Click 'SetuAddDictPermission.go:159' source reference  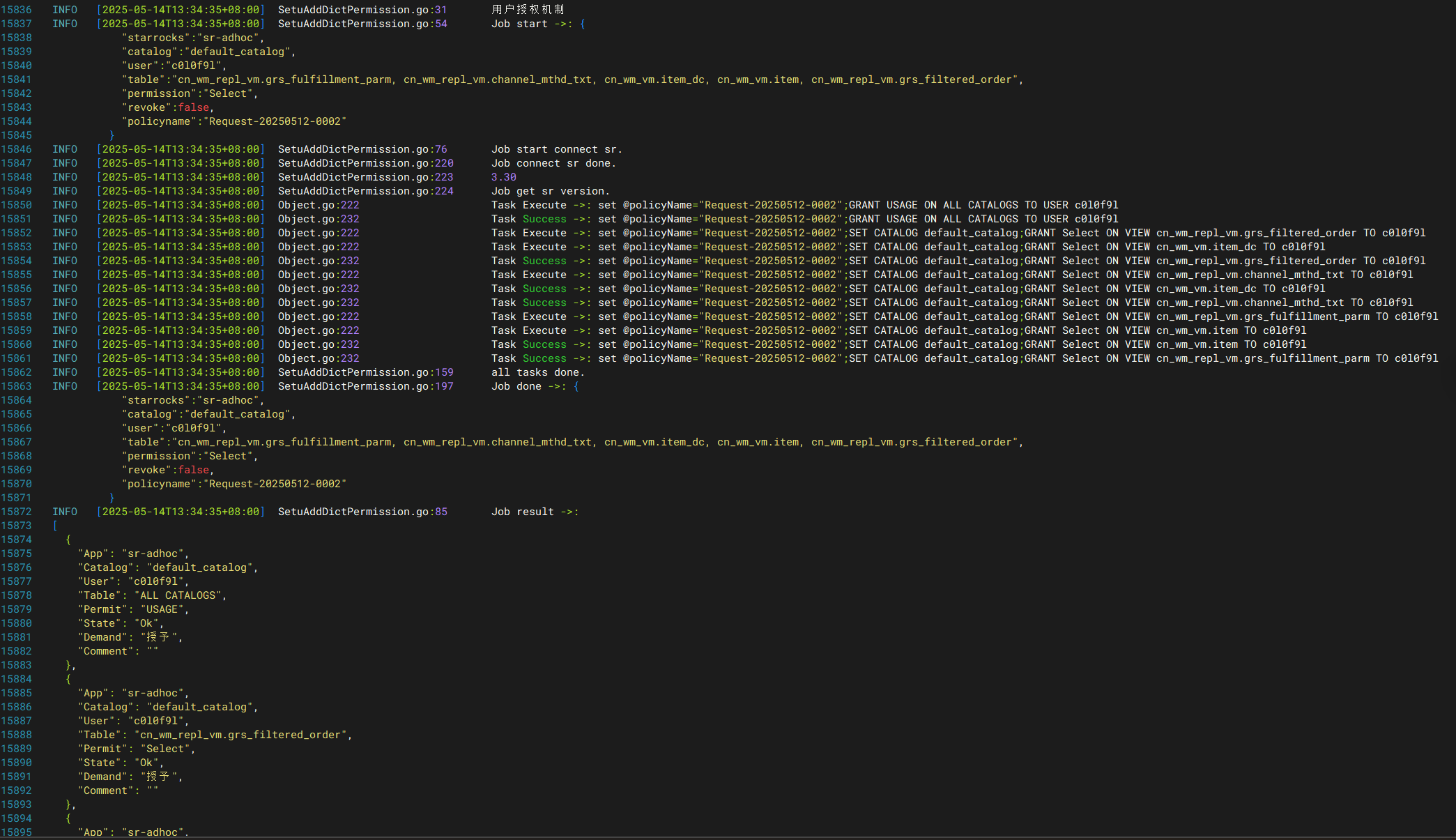click(366, 372)
